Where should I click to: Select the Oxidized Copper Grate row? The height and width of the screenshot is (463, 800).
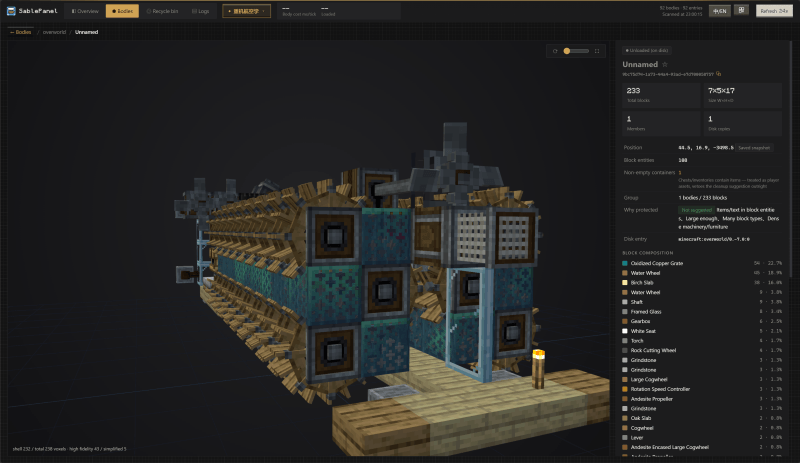coord(702,263)
